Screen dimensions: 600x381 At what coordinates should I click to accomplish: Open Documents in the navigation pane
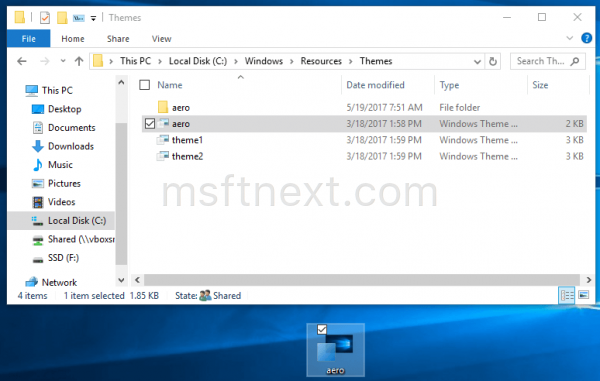pyautogui.click(x=72, y=127)
